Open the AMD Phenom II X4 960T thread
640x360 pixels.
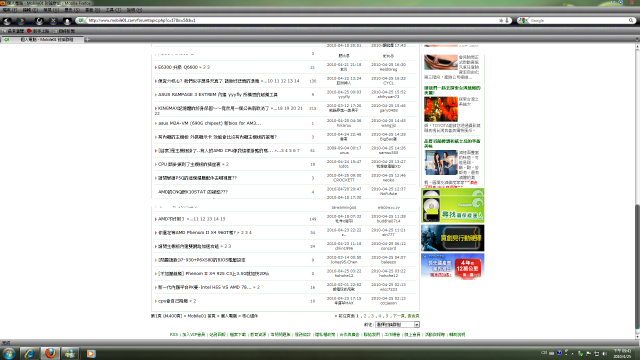197,233
